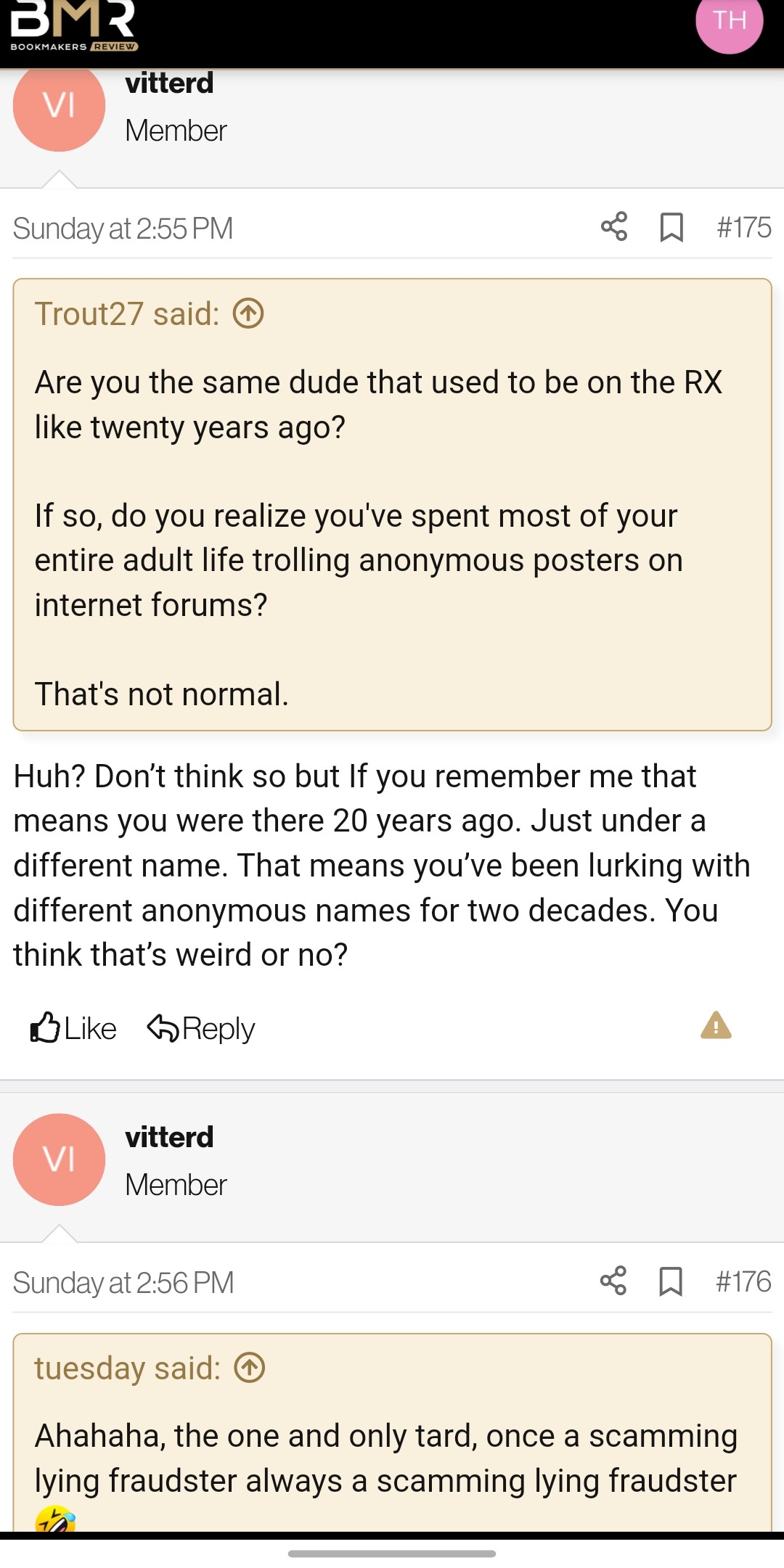The image size is (784, 1568).
Task: Share post #176
Action: (613, 1281)
